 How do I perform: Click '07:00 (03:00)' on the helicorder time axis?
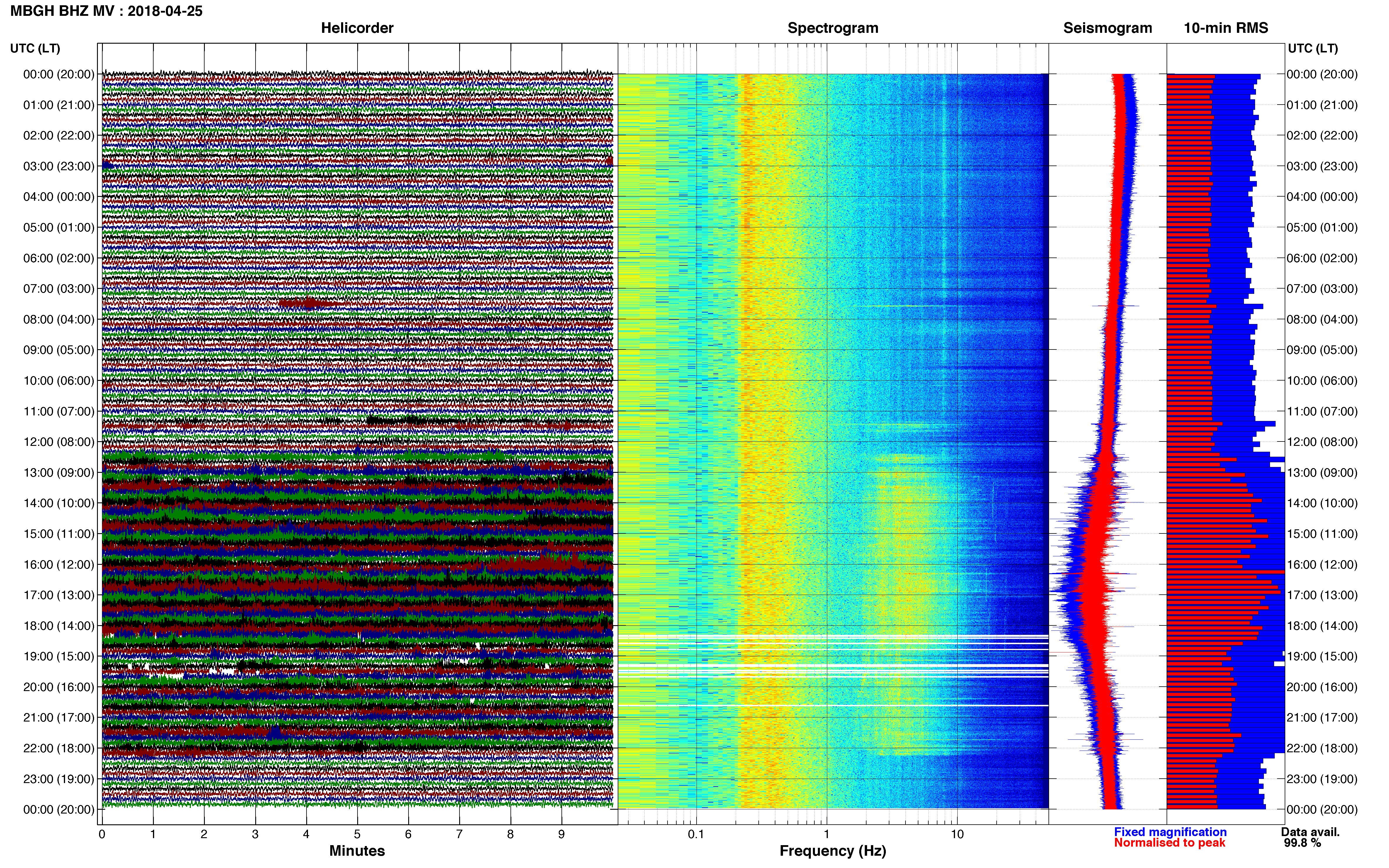59,289
